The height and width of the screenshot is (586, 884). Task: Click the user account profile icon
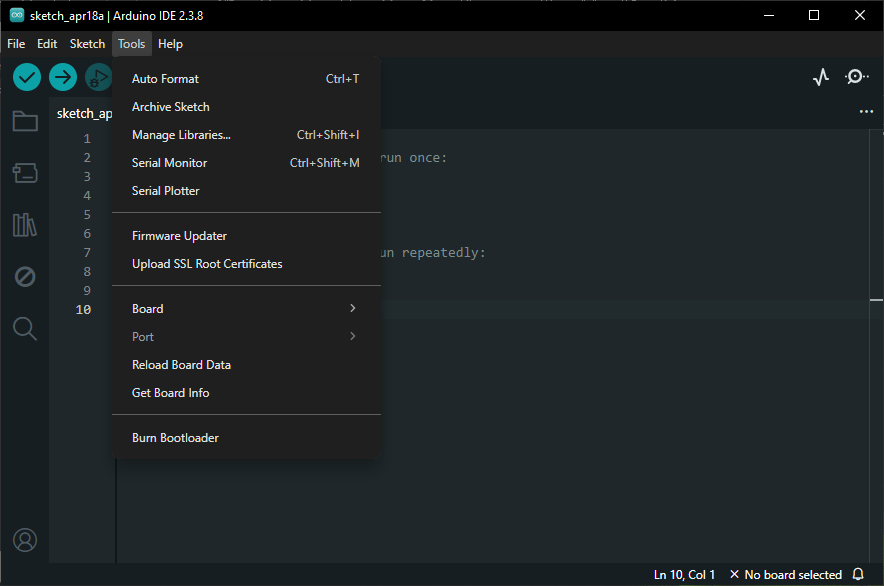[x=25, y=540]
